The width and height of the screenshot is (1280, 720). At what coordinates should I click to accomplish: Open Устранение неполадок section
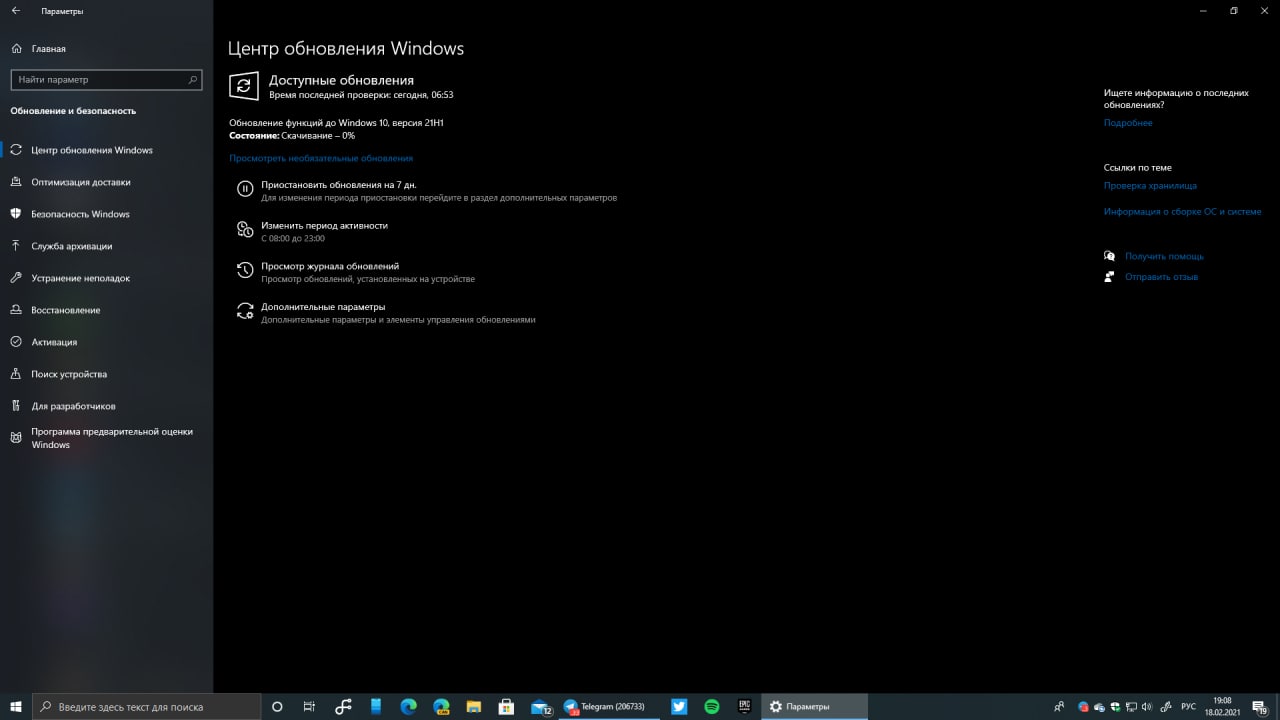pyautogui.click(x=80, y=278)
